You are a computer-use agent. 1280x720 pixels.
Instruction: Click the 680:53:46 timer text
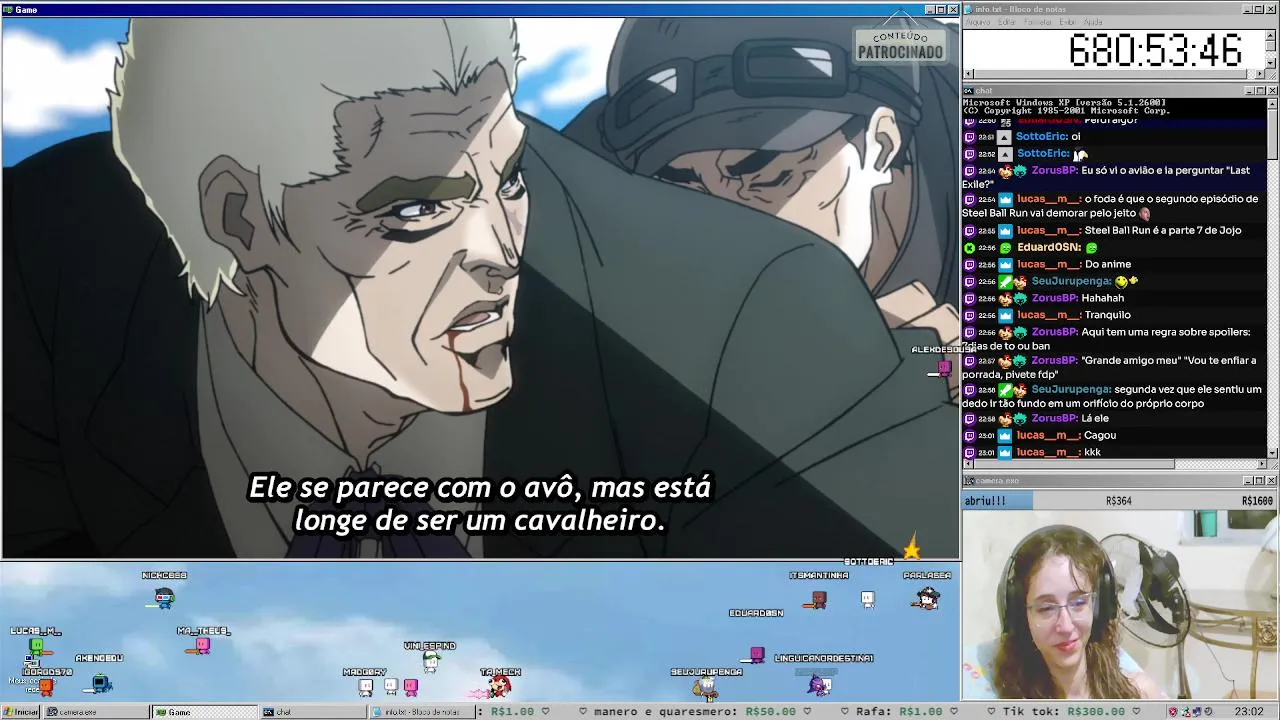(1155, 50)
